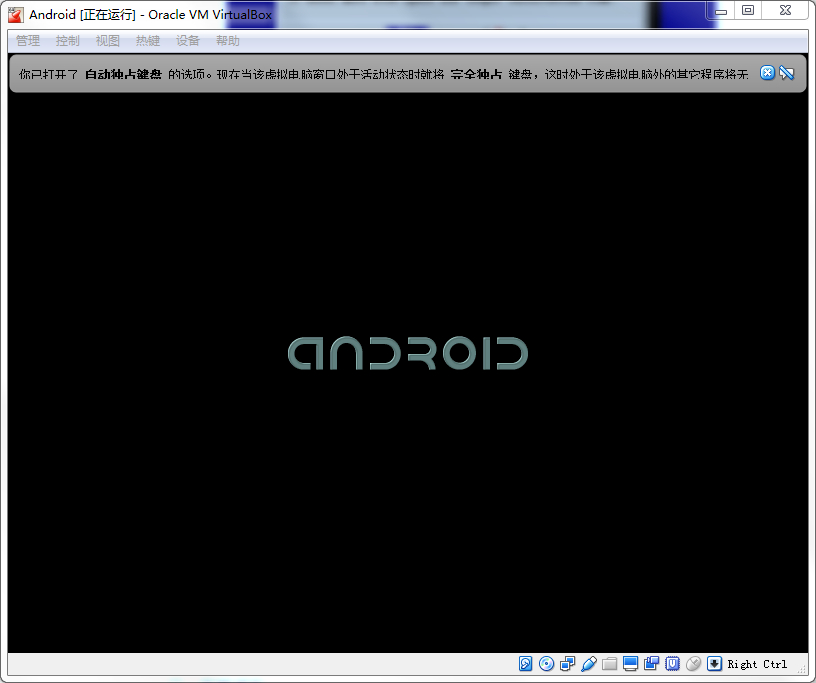Viewport: 816px width, 683px height.
Task: Click the 自动独占键盘 notification text
Action: click(123, 74)
